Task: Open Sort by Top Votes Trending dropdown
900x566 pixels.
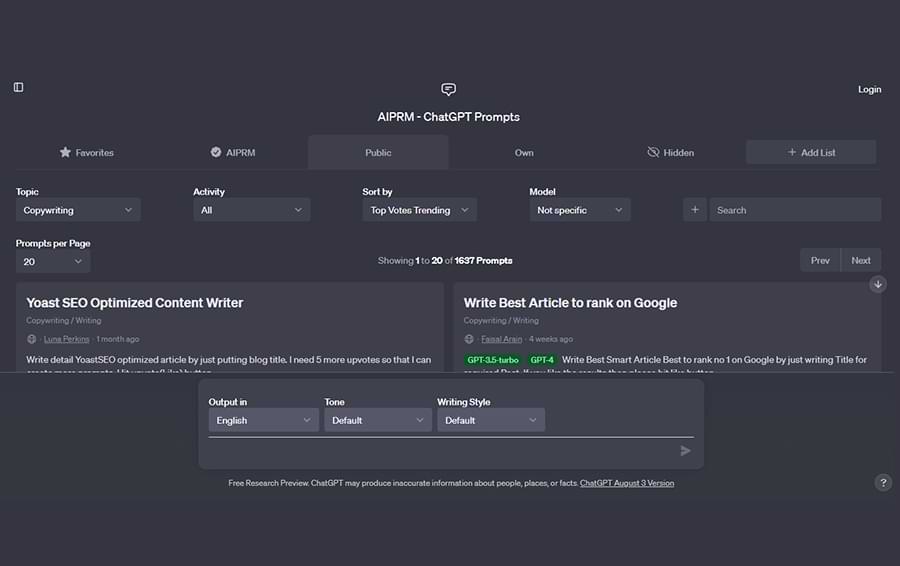Action: 419,210
